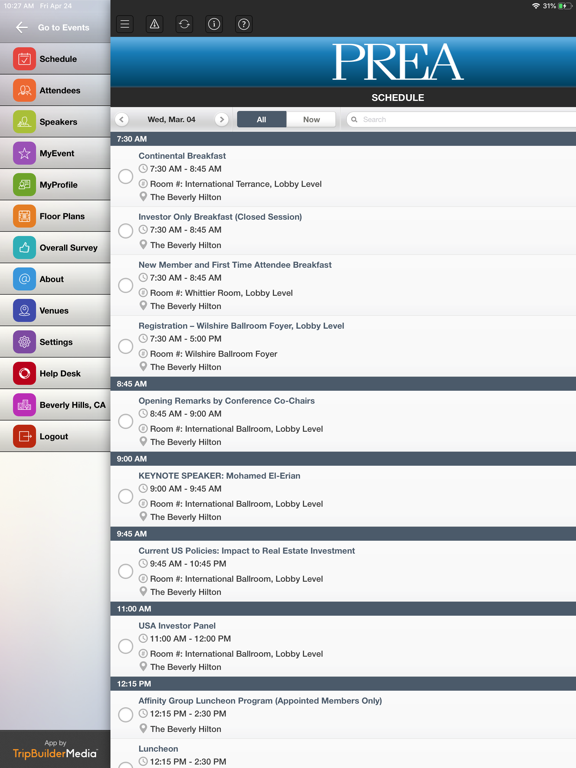
Task: Open the Attendees menu item
Action: [55, 90]
